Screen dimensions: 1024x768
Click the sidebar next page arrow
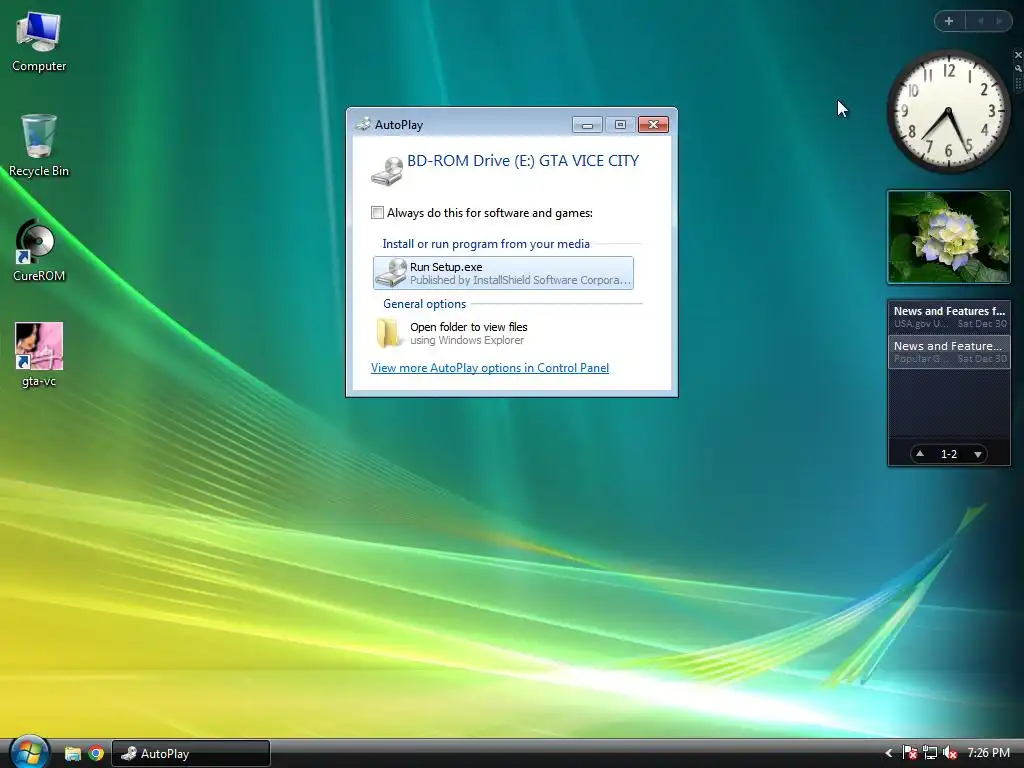(x=999, y=22)
